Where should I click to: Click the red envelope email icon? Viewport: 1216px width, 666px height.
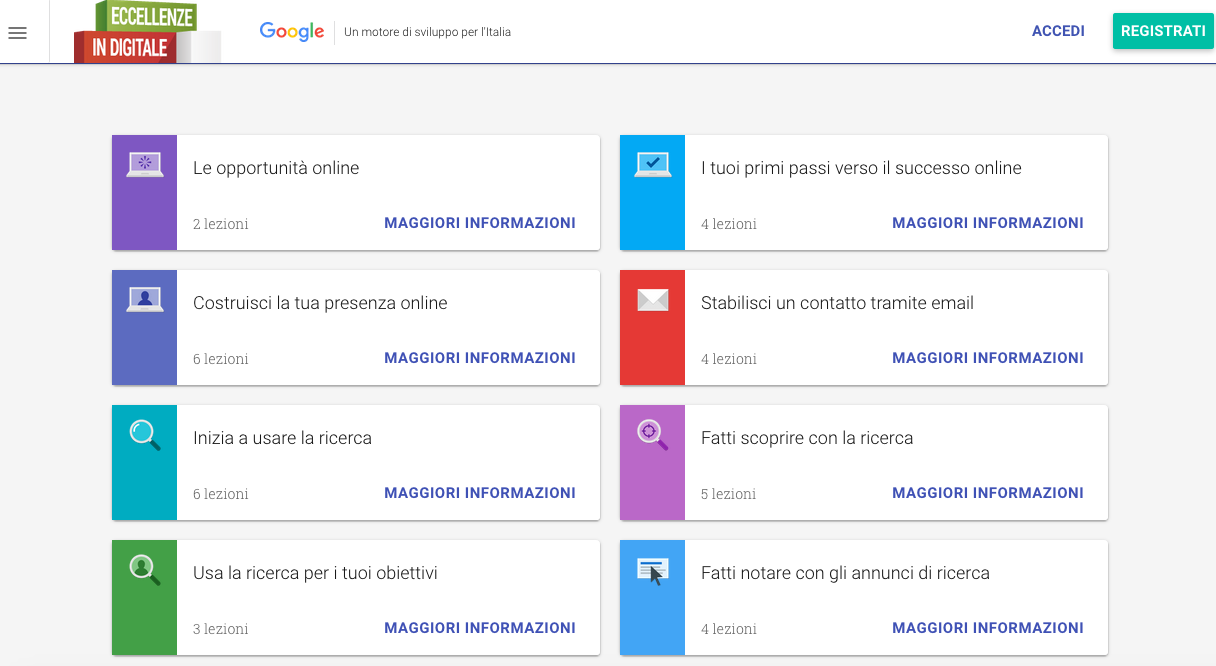pos(652,300)
